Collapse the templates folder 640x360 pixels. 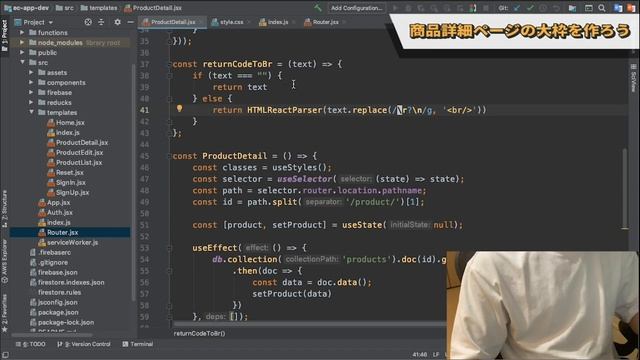pos(31,112)
